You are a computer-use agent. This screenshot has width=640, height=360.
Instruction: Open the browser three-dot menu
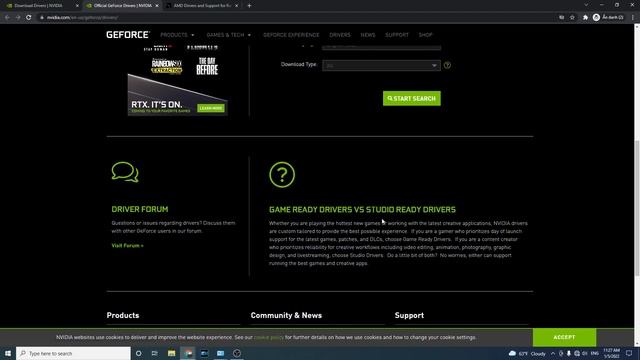(633, 18)
